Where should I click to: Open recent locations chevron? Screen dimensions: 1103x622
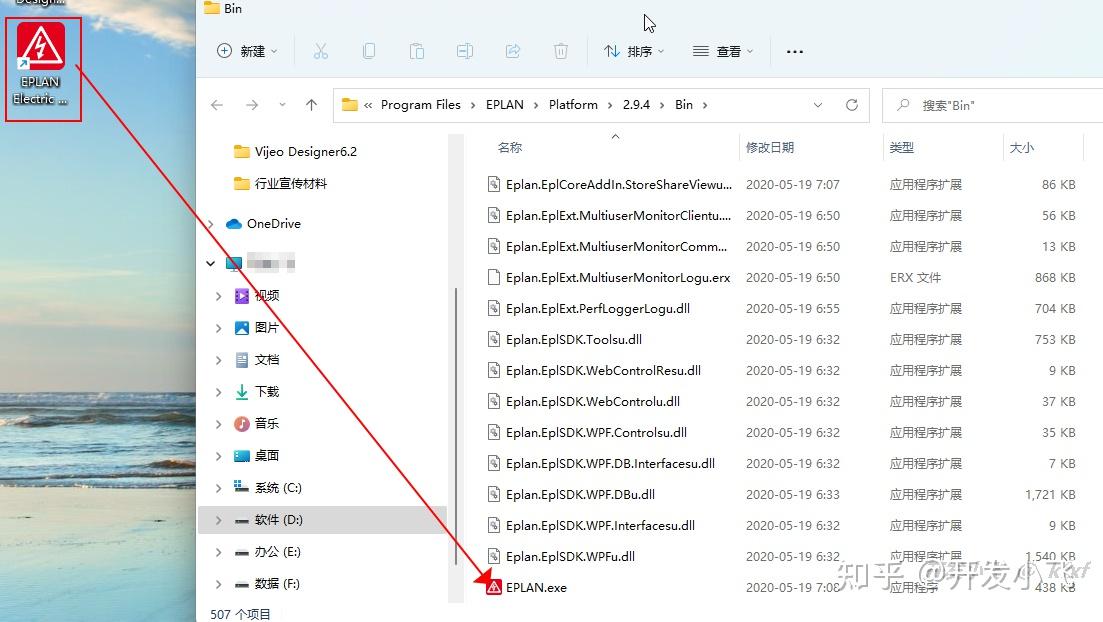pos(282,105)
